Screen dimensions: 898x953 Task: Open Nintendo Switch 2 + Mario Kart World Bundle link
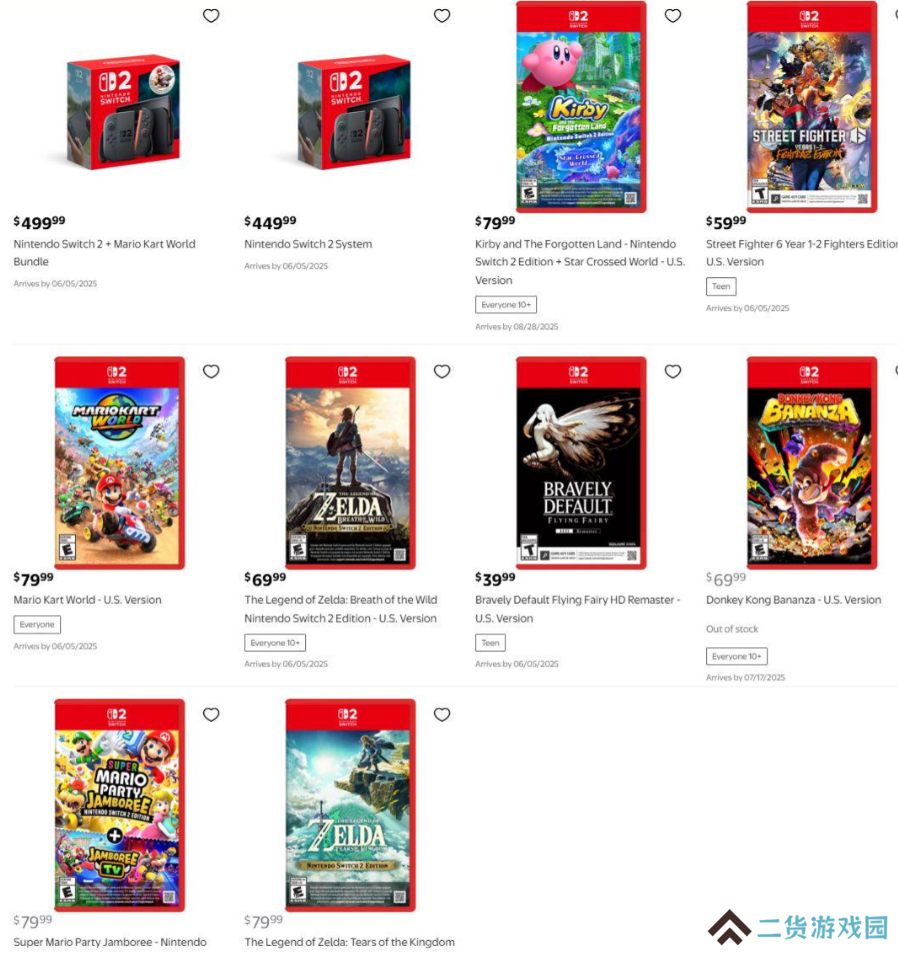[105, 253]
